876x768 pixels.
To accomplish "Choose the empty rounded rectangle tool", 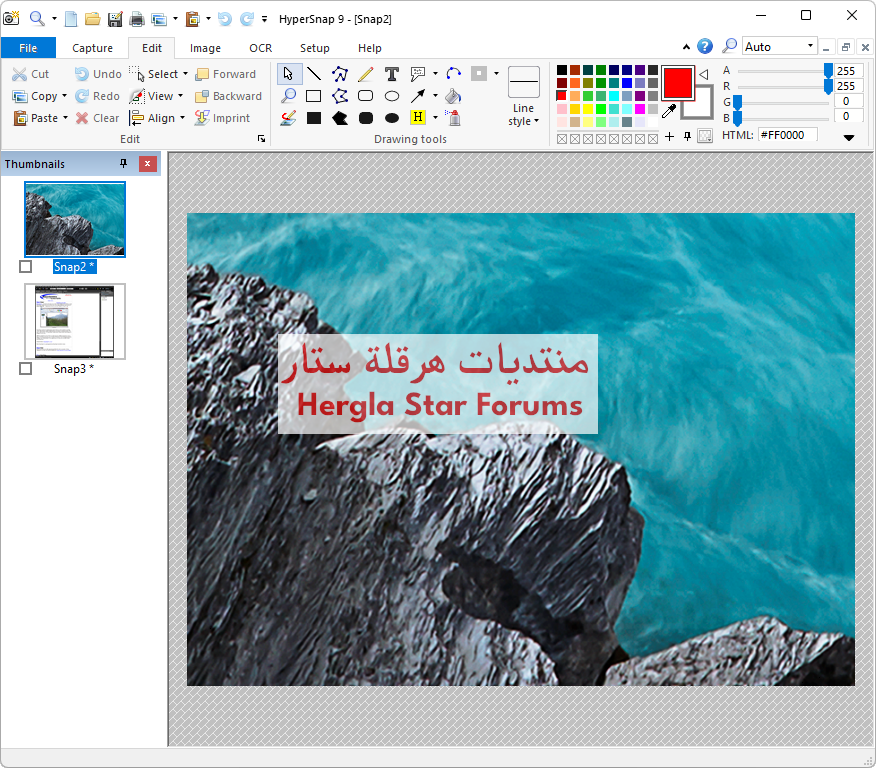I will [x=365, y=96].
